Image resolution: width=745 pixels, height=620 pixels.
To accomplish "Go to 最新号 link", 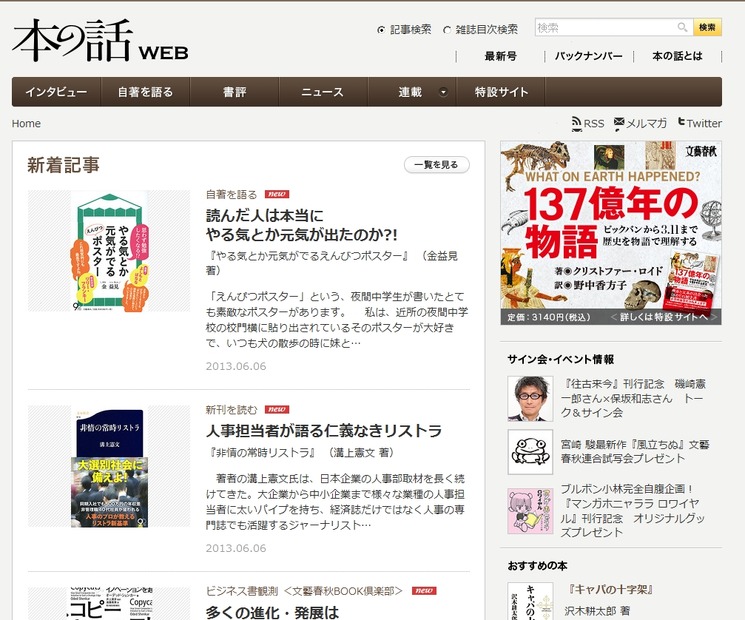I will point(500,56).
